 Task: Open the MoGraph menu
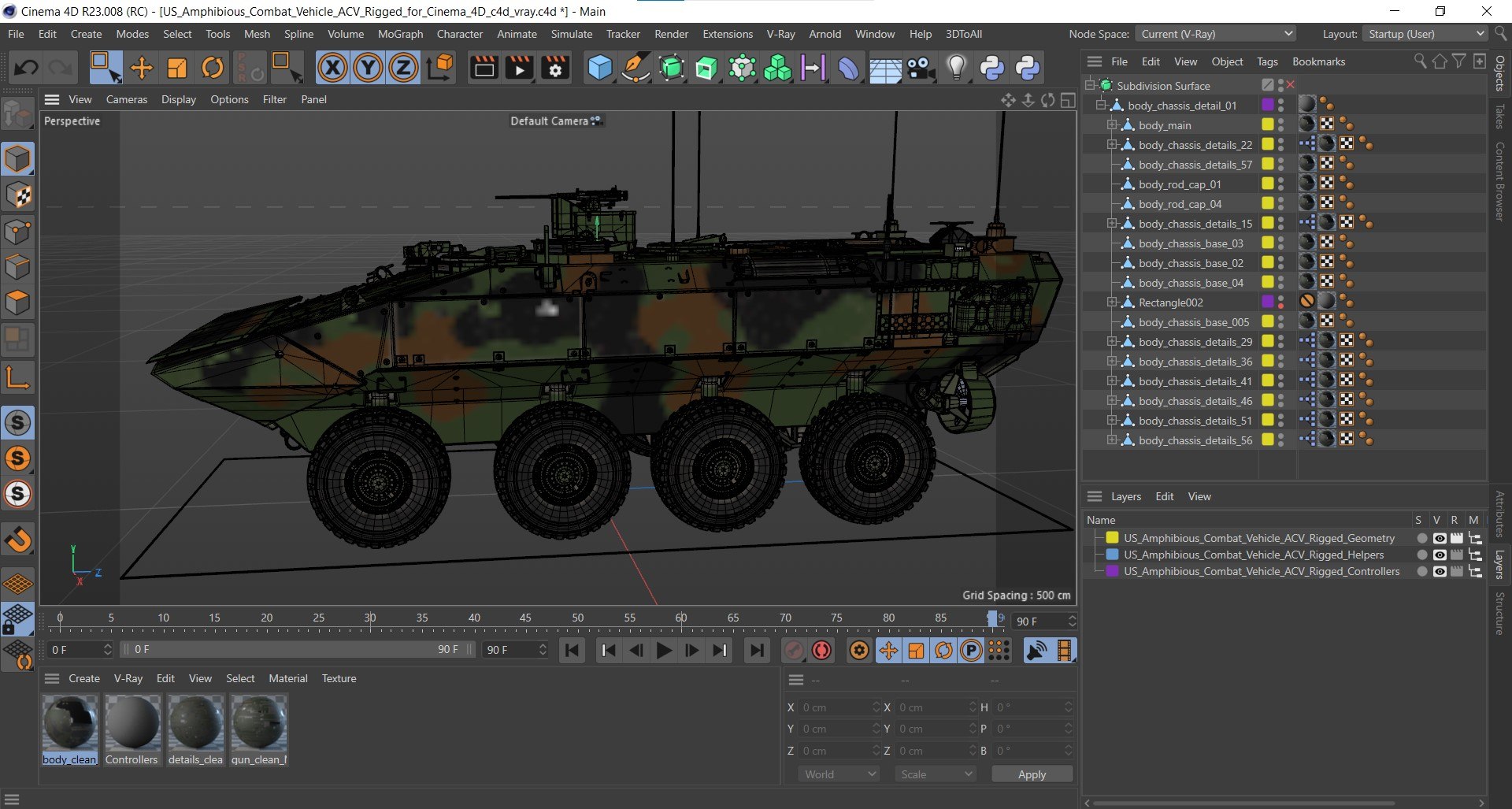(400, 34)
